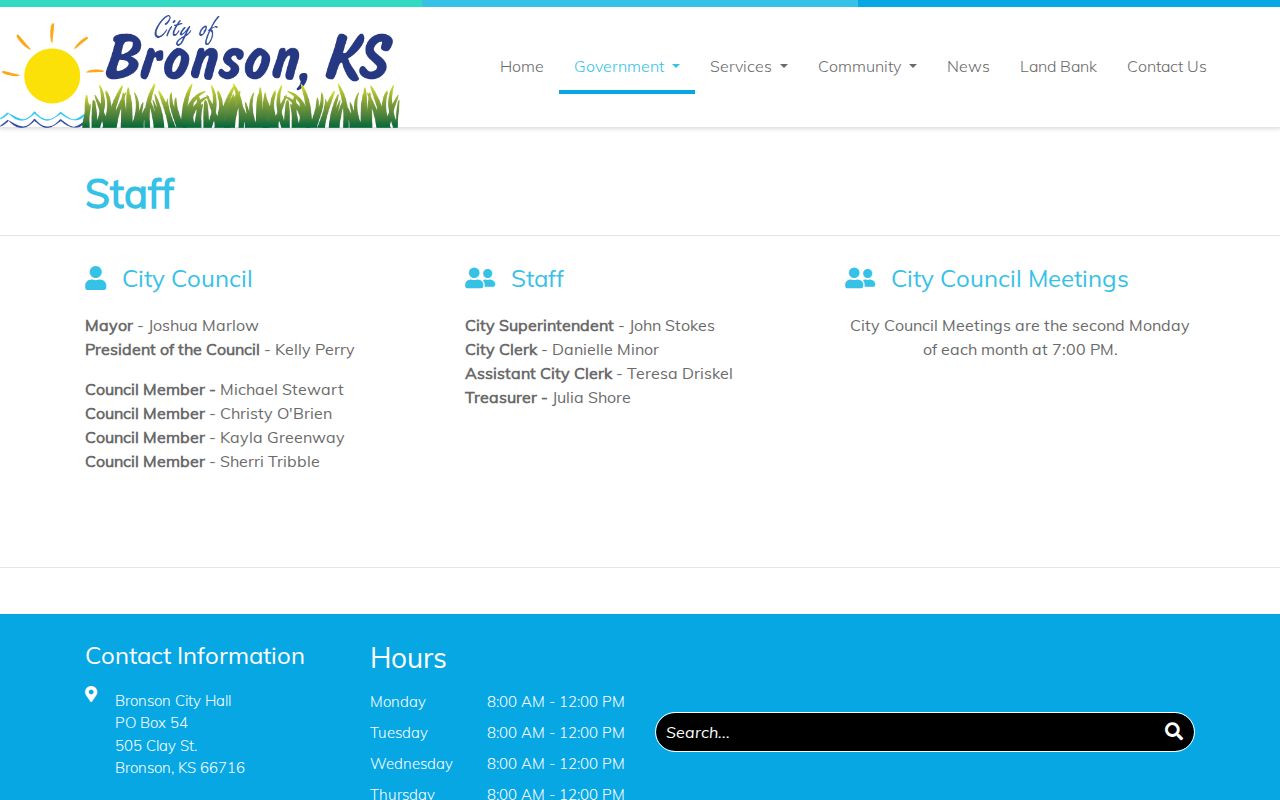Click Bronson, KS 66716 in the footer
Screen dimensions: 1280x800
click(x=180, y=767)
